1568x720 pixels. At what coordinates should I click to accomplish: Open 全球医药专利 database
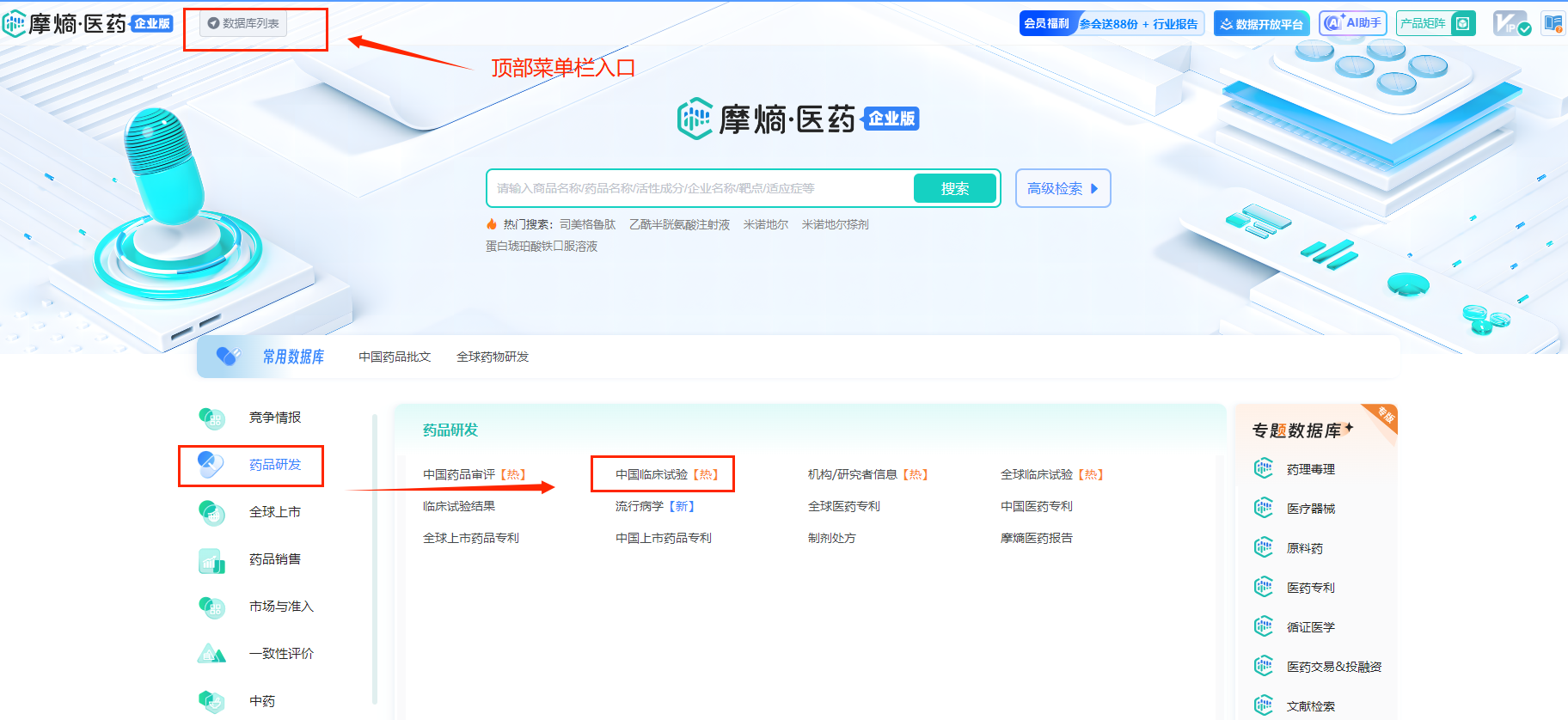[x=844, y=506]
